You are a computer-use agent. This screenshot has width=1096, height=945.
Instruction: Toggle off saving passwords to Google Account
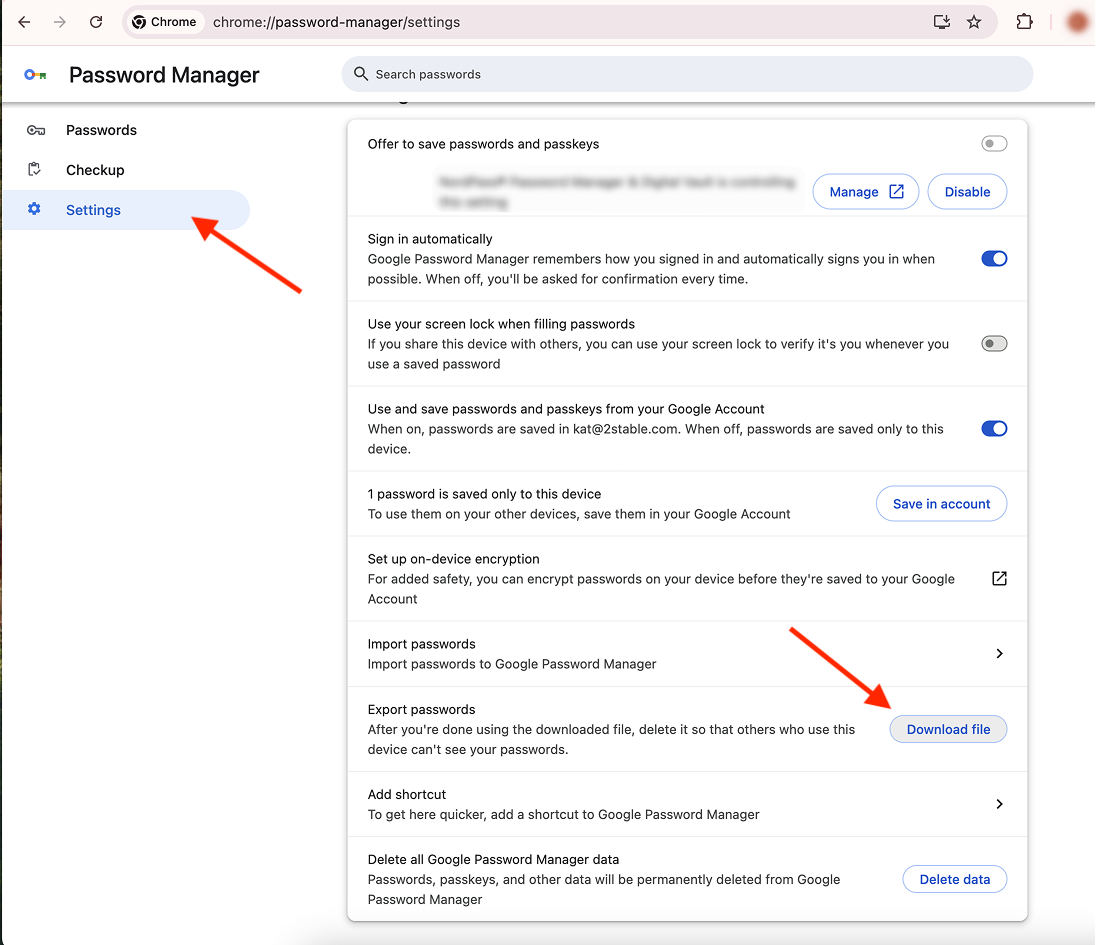point(993,428)
